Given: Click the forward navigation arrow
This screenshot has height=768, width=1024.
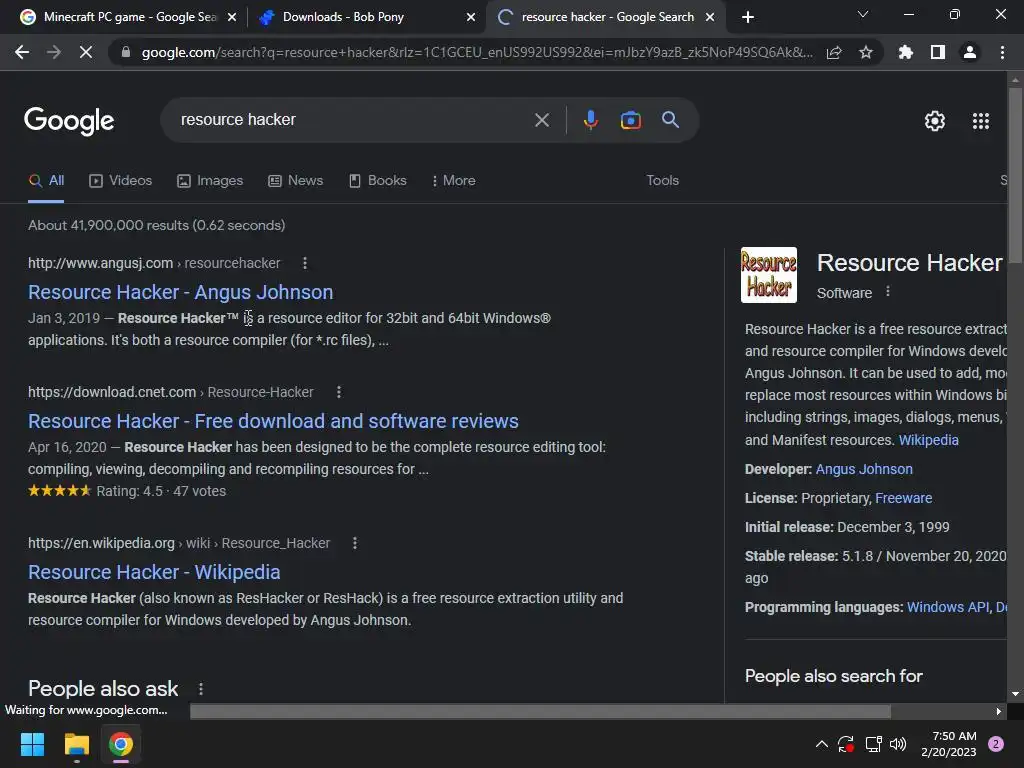Looking at the screenshot, I should pyautogui.click(x=54, y=52).
